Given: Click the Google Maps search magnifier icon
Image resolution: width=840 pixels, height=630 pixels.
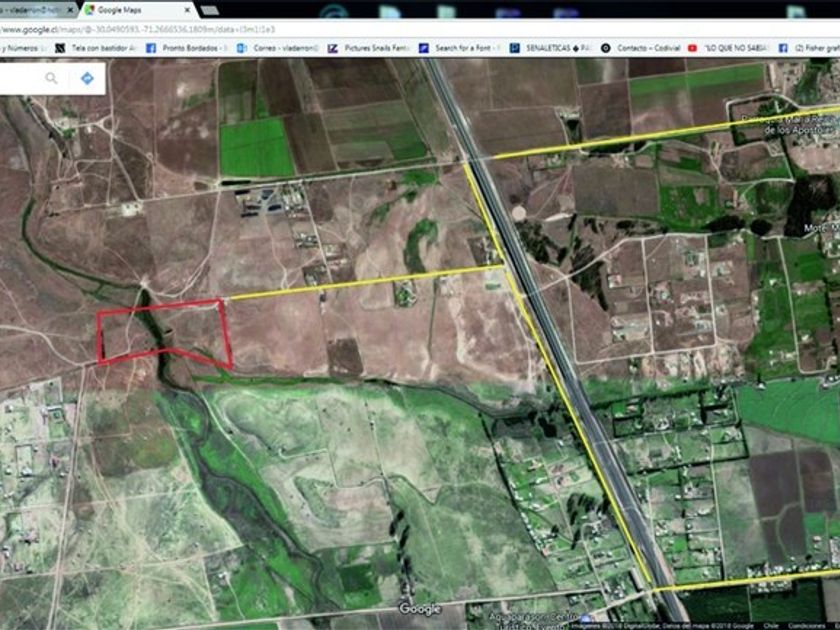Looking at the screenshot, I should (51, 77).
